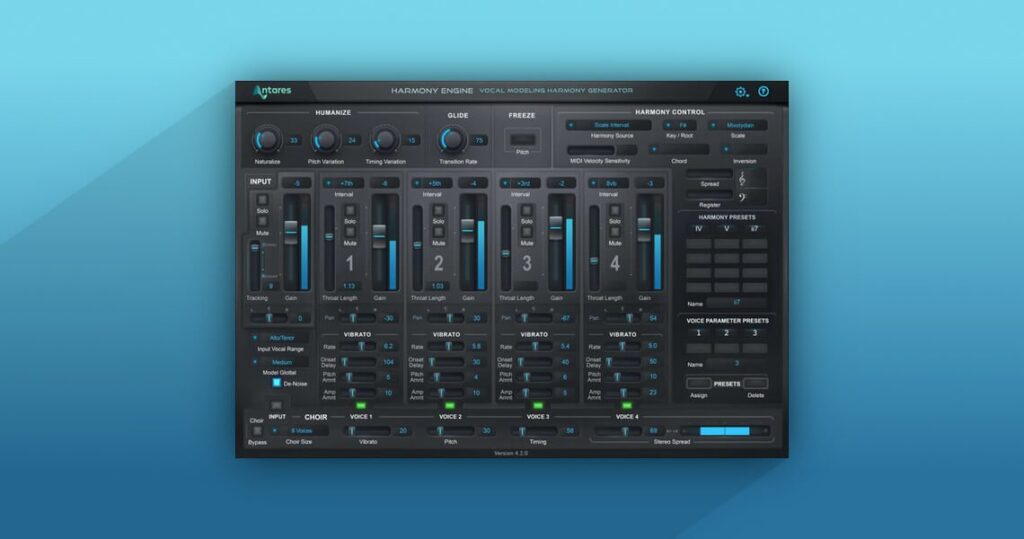Screen dimensions: 1024x539
Task: Toggle the De-Noise checkbox
Action: 276,383
